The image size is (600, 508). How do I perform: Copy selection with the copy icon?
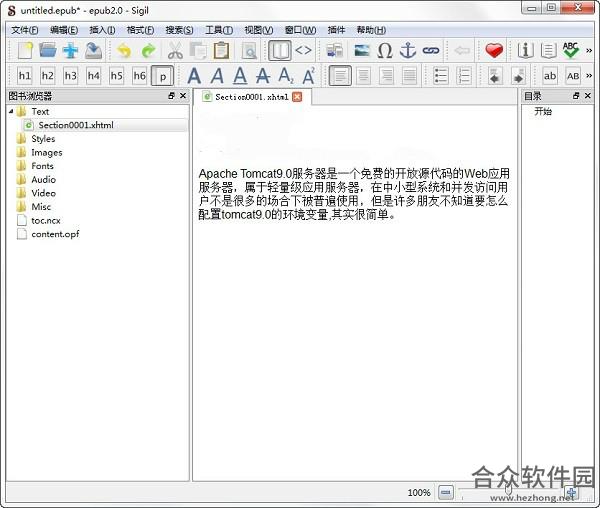pos(198,50)
